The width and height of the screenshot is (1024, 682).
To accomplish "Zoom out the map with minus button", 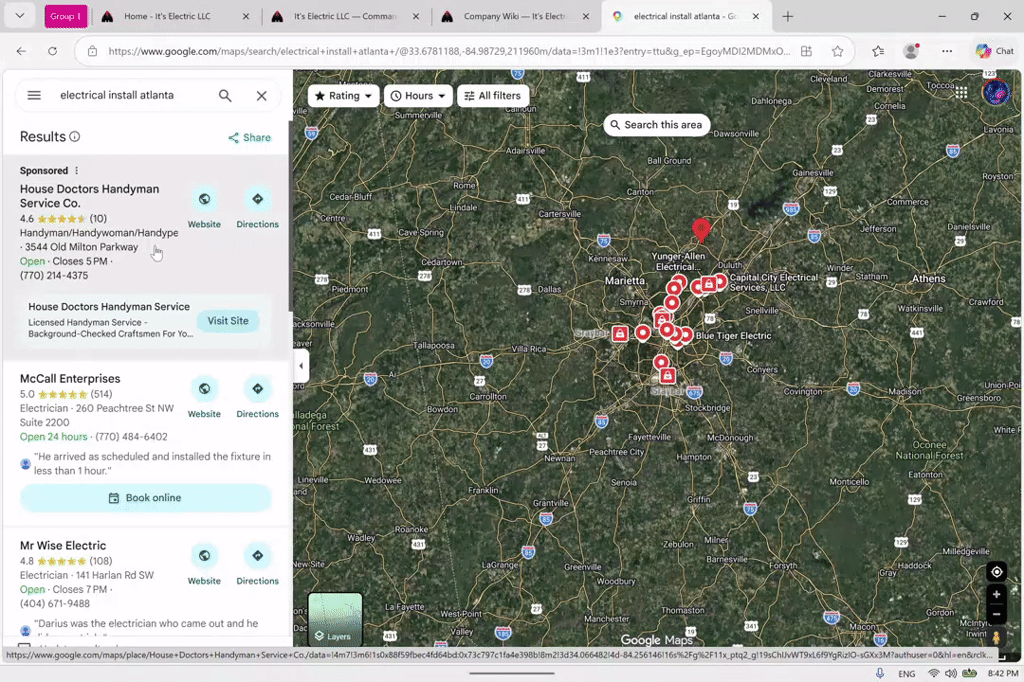I will pyautogui.click(x=997, y=614).
